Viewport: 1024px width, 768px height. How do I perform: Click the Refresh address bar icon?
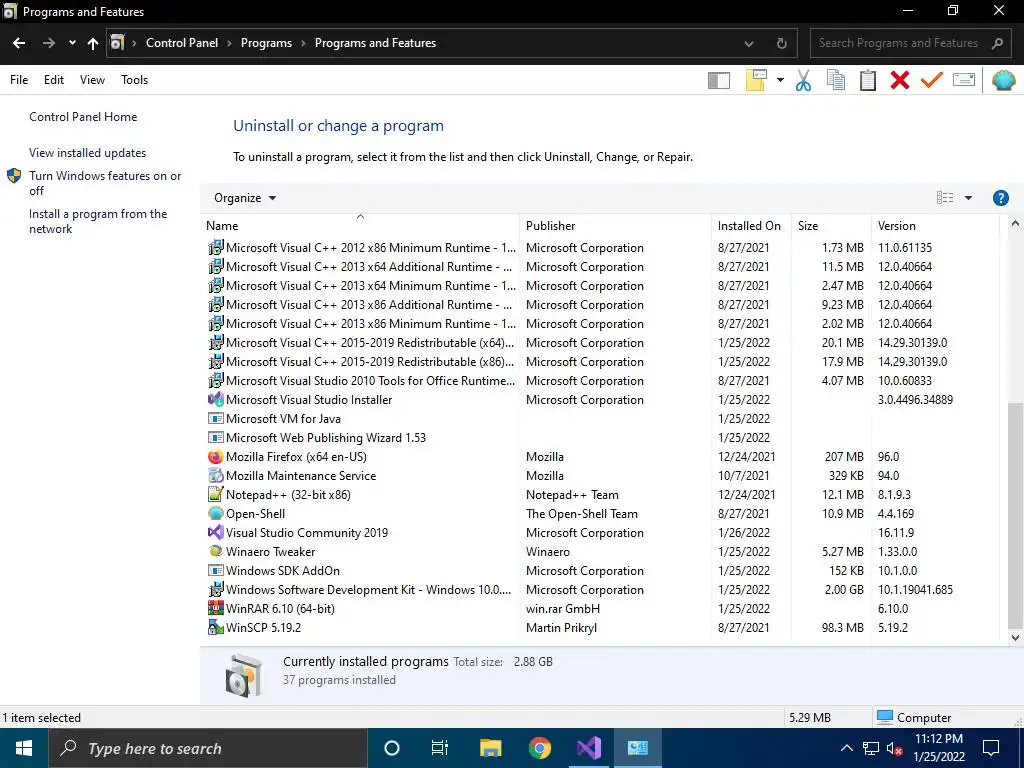[781, 44]
